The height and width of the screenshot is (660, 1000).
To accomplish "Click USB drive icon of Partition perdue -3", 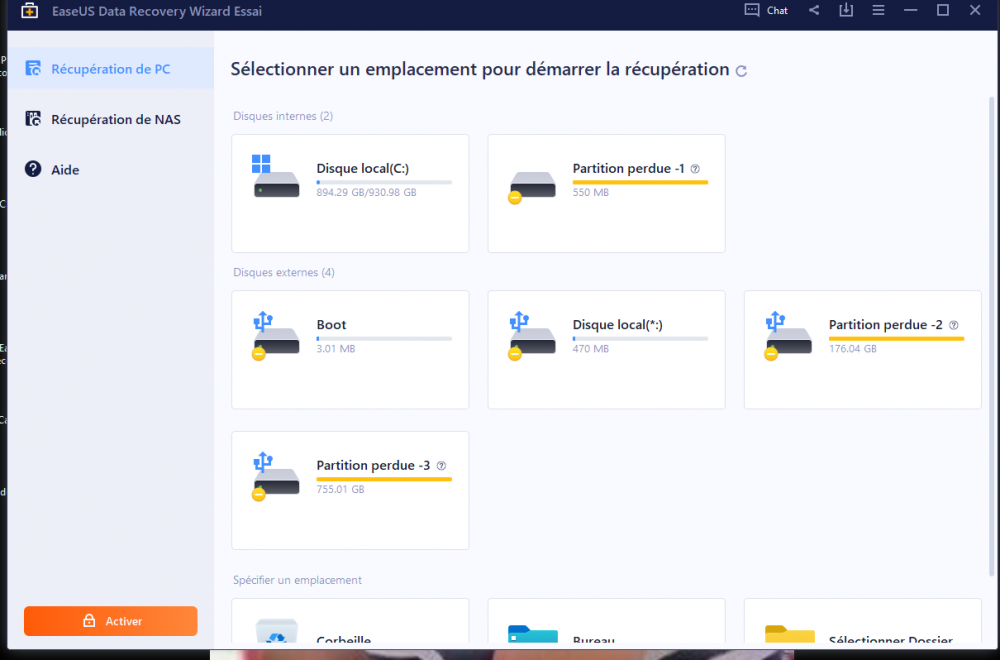I will click(276, 476).
